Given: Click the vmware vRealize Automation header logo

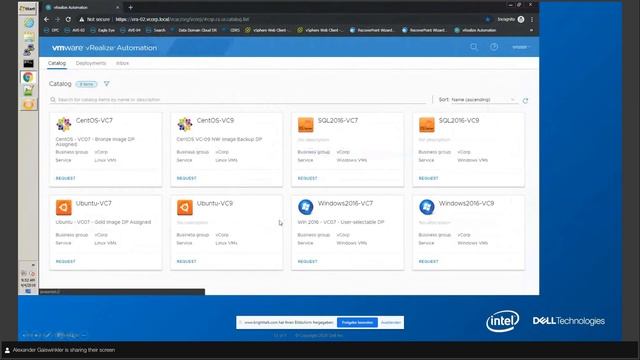Looking at the screenshot, I should tap(104, 48).
